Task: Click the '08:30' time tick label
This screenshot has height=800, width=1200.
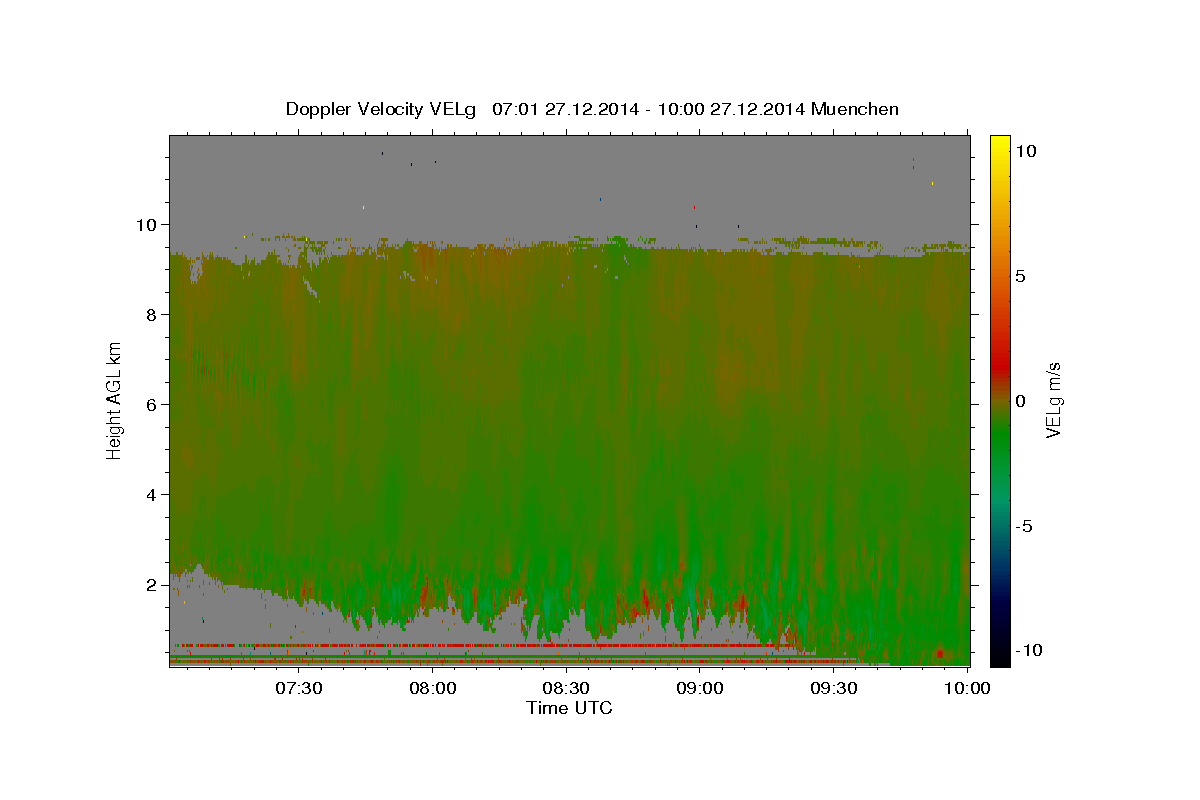Action: click(566, 688)
